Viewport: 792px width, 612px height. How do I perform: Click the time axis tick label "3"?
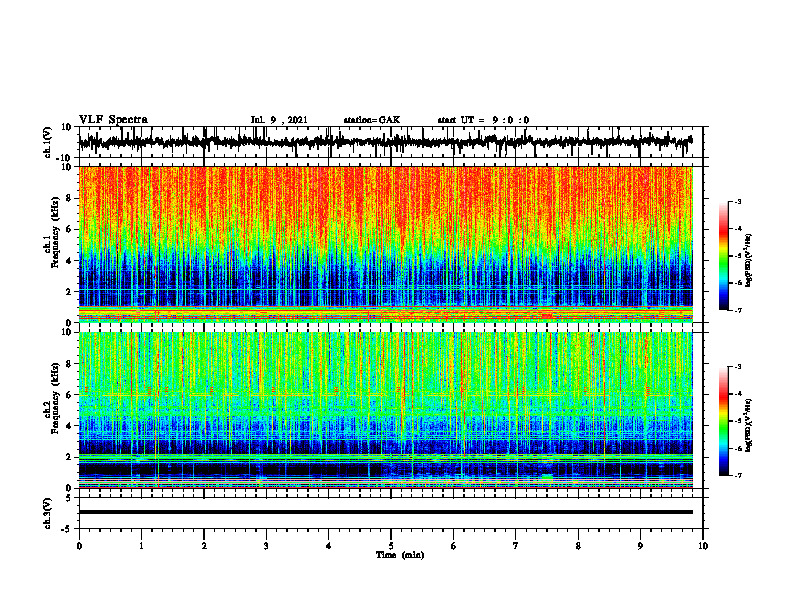click(x=266, y=546)
